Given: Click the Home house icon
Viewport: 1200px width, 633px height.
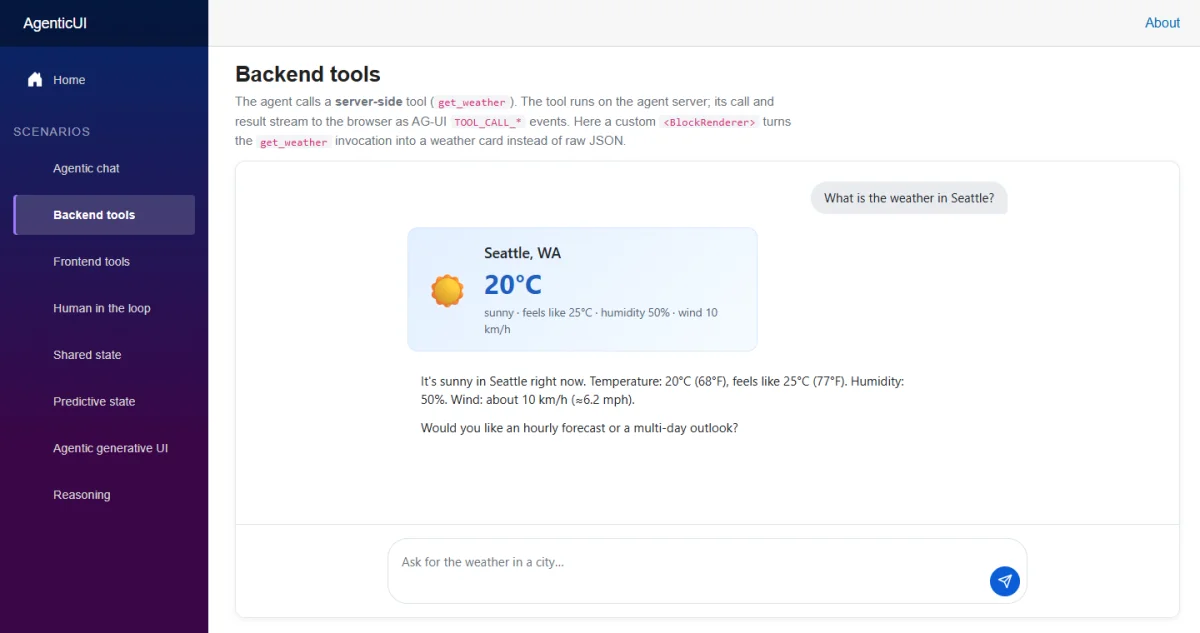Looking at the screenshot, I should tap(35, 80).
